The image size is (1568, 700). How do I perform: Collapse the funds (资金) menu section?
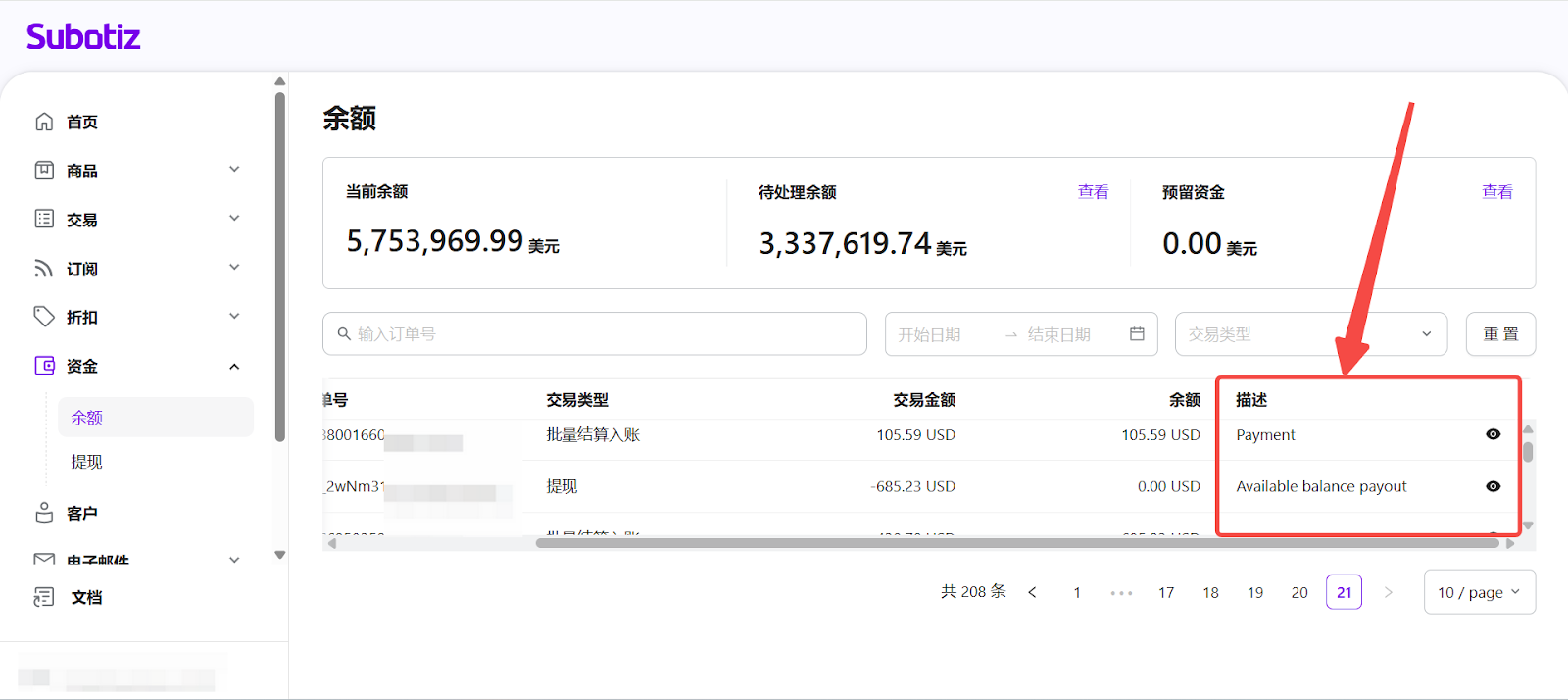pyautogui.click(x=234, y=367)
